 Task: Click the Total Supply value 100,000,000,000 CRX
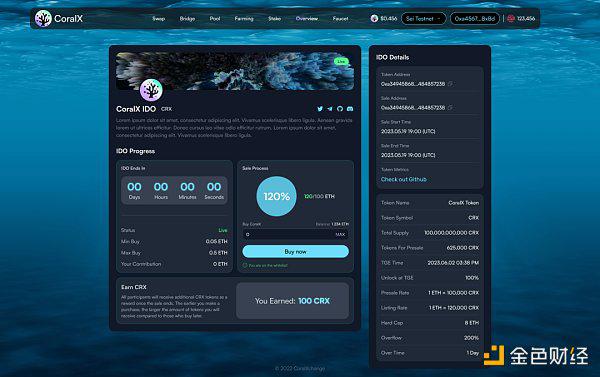(452, 233)
